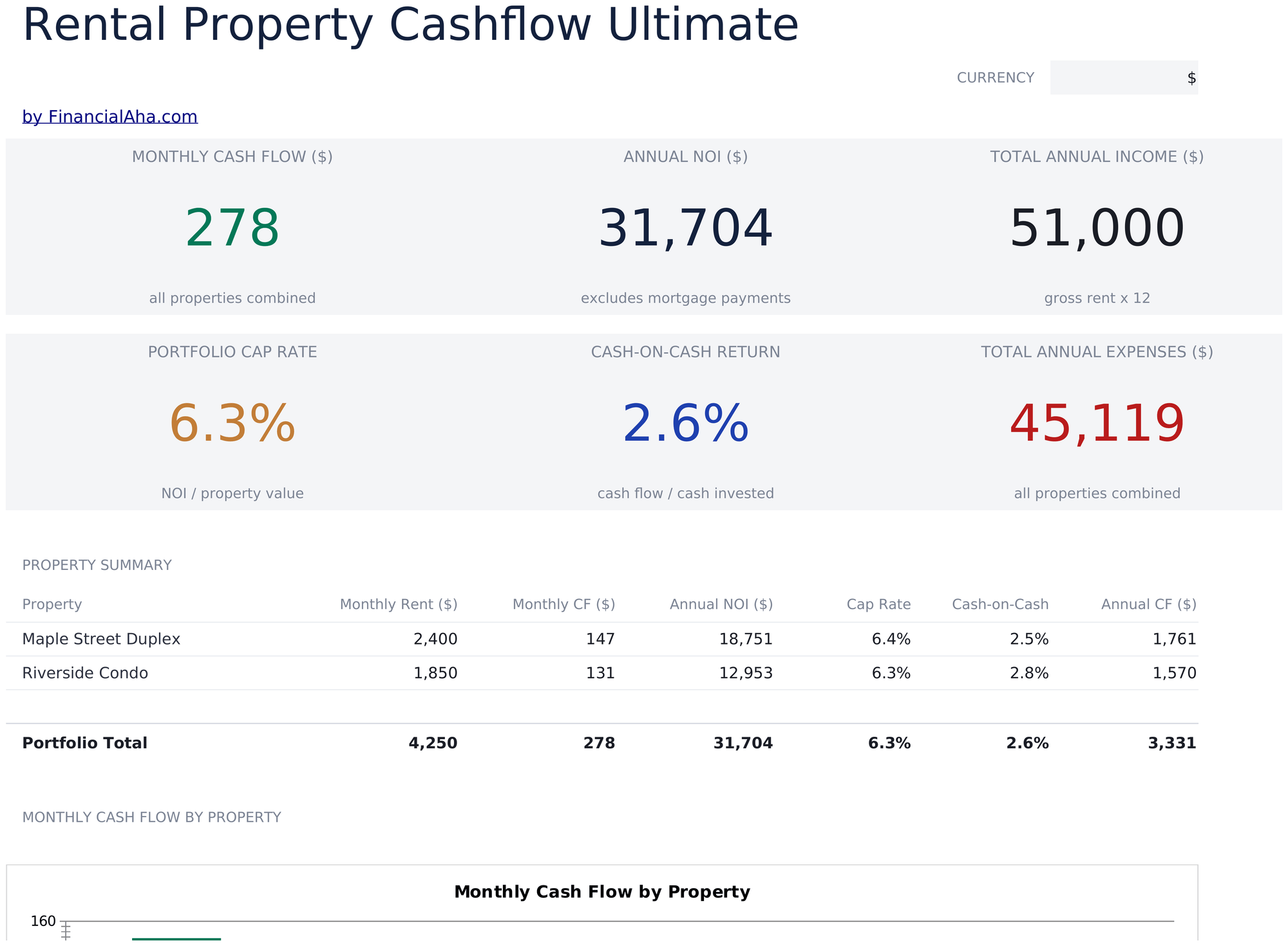Select the Maple Street Duplex row name
Image resolution: width=1288 pixels, height=946 pixels.
[101, 639]
